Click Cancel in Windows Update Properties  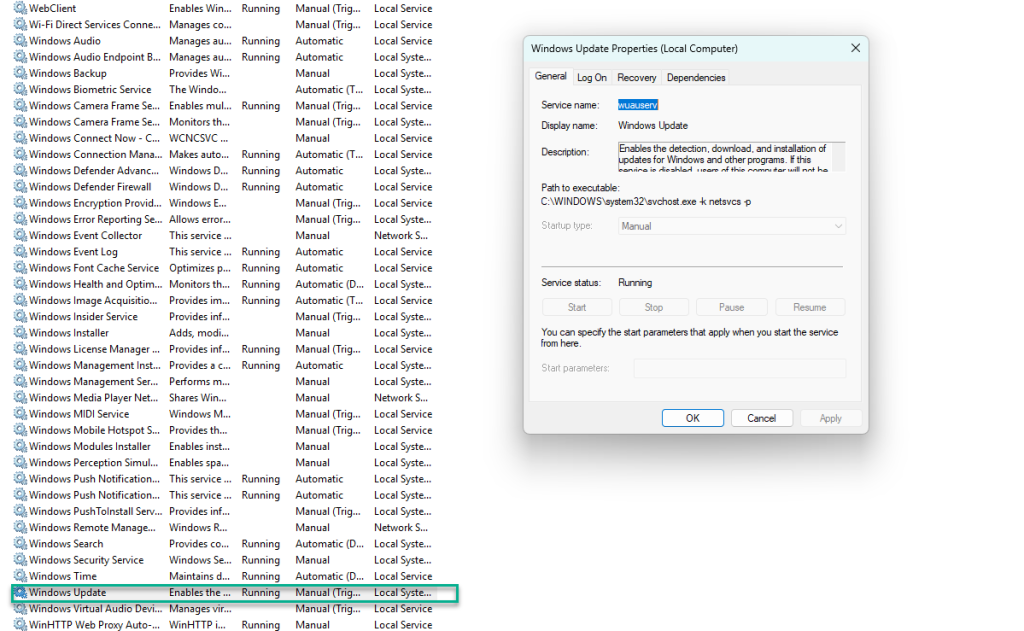(x=761, y=418)
